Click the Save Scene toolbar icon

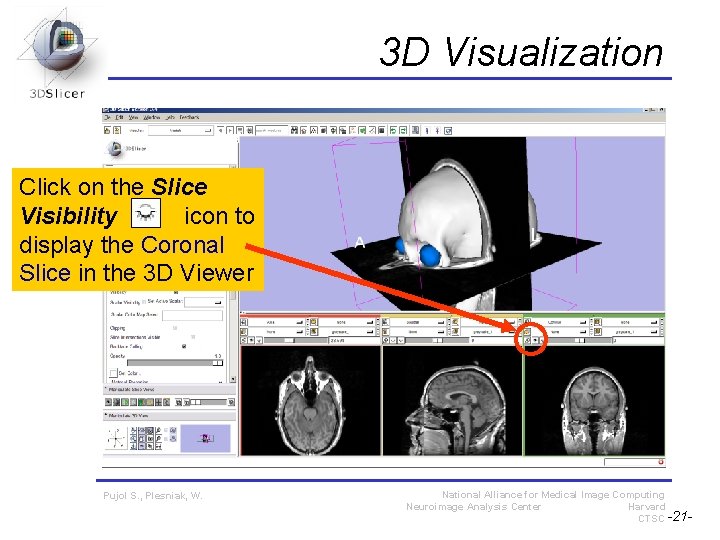pyautogui.click(x=117, y=130)
